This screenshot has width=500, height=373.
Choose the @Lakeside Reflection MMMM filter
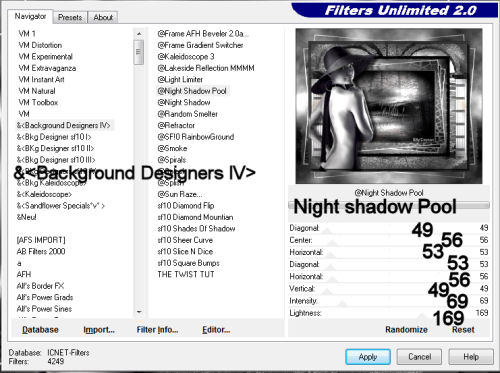click(x=206, y=68)
